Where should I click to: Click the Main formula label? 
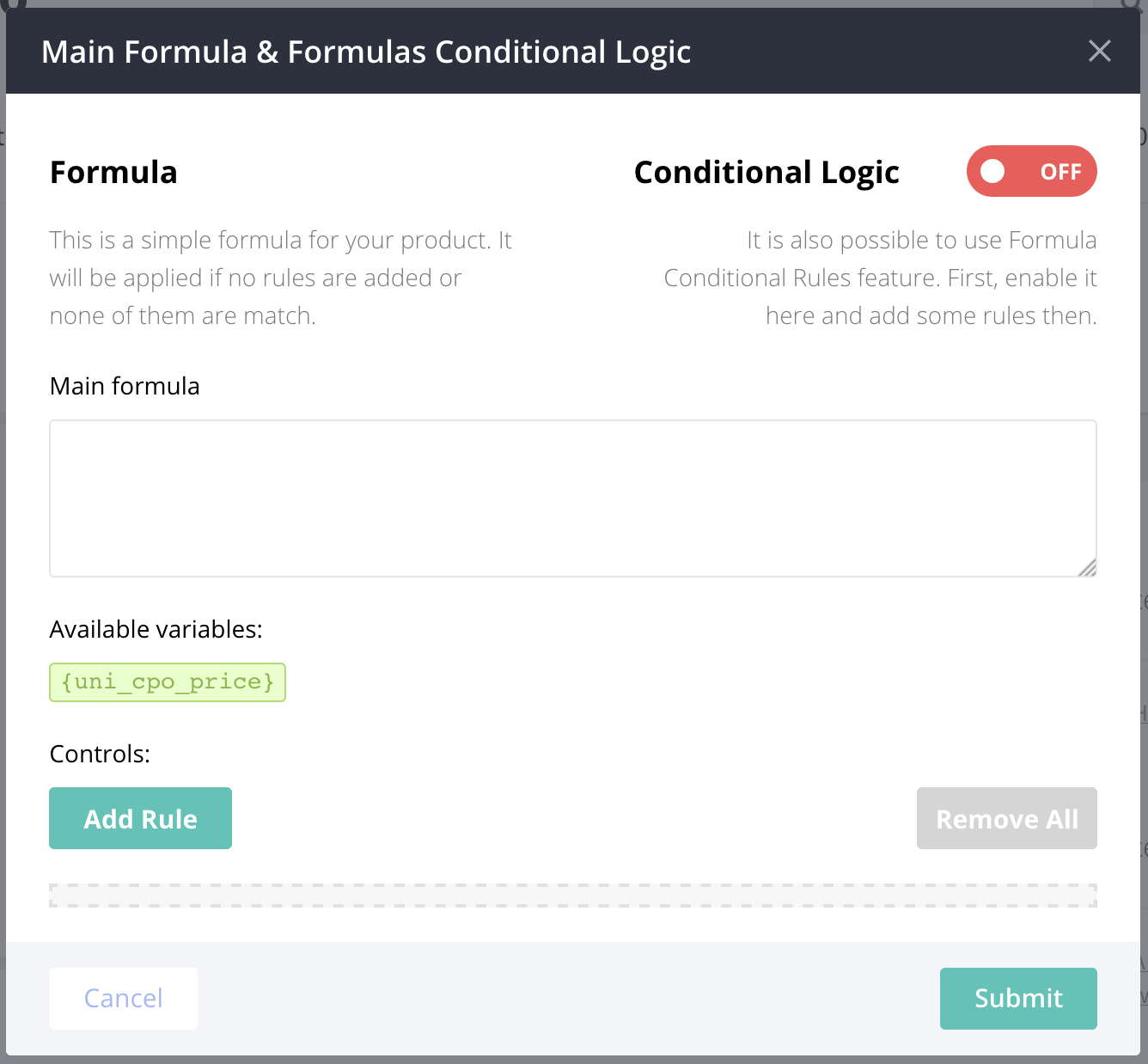coord(125,386)
